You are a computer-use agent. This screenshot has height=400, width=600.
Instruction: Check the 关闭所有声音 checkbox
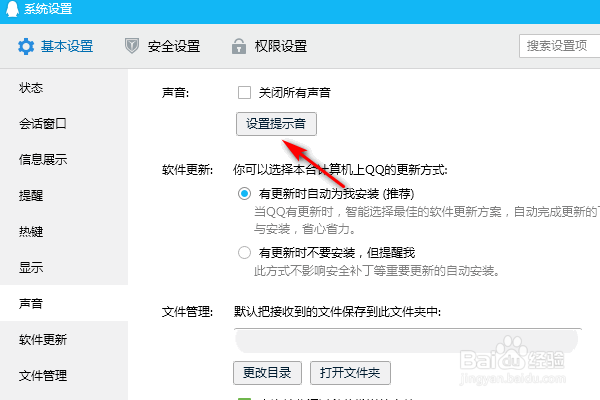[244, 93]
